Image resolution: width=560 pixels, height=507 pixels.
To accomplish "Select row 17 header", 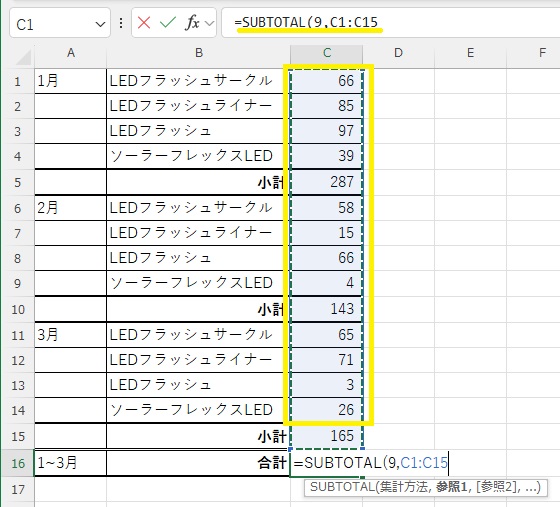I will coord(17,489).
